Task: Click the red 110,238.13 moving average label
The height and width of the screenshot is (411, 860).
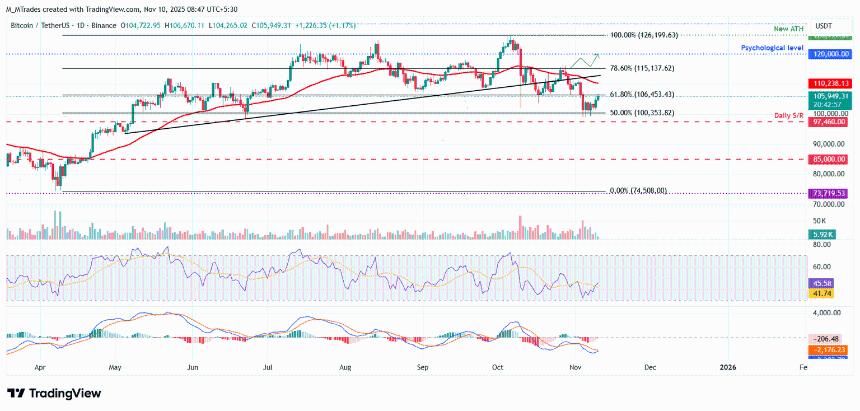Action: click(x=830, y=83)
